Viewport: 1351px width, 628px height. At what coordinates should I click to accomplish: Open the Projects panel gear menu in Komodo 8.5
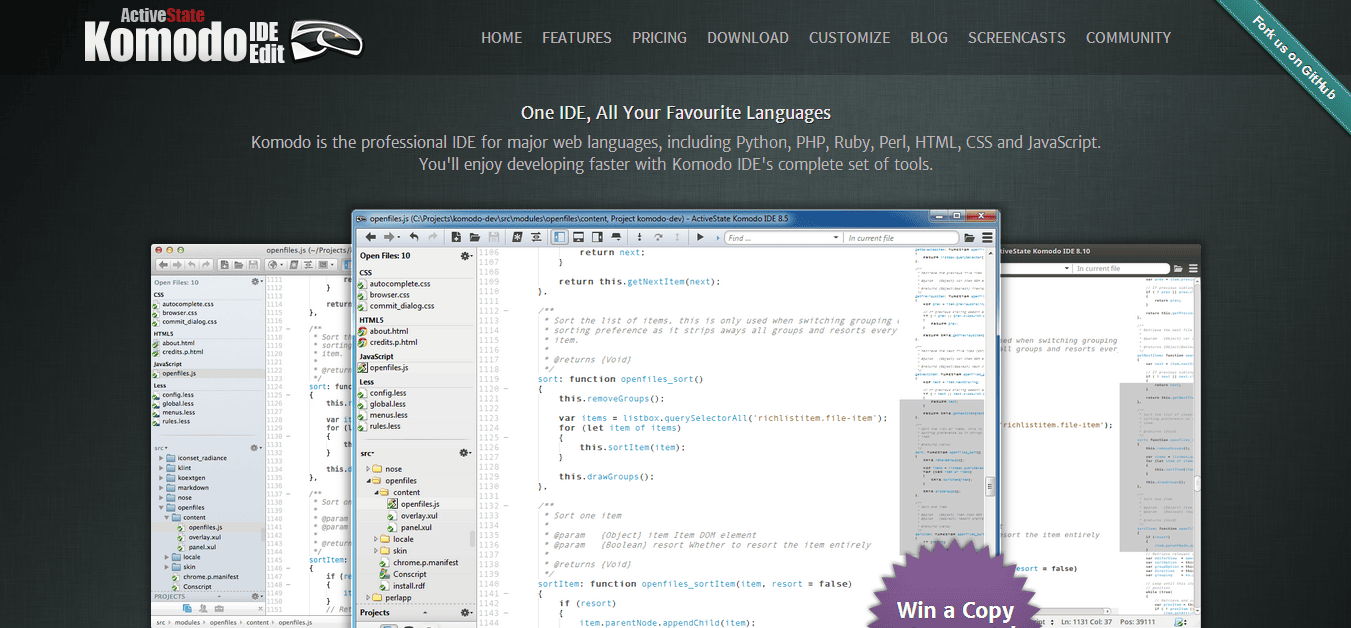pyautogui.click(x=466, y=613)
